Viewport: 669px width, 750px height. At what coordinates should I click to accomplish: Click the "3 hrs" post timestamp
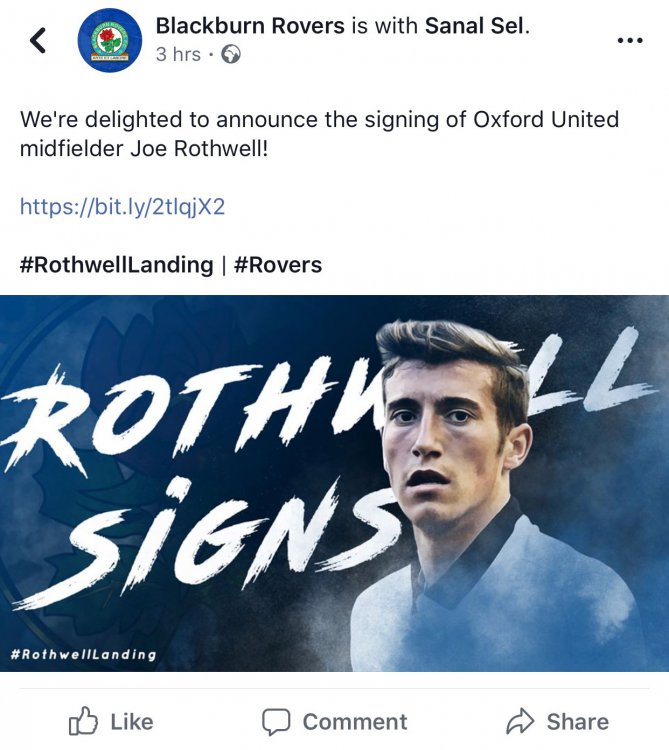point(178,54)
